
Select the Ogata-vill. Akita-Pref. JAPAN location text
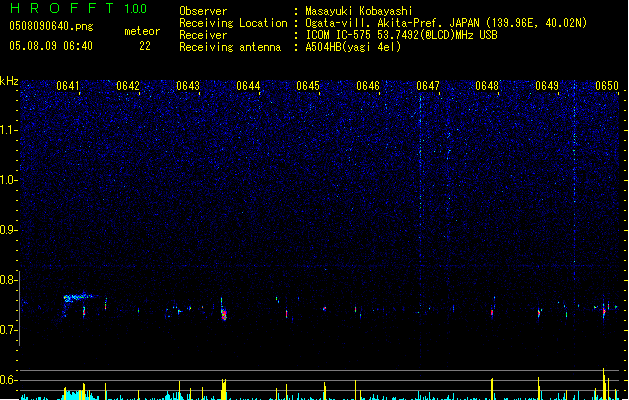click(x=446, y=23)
